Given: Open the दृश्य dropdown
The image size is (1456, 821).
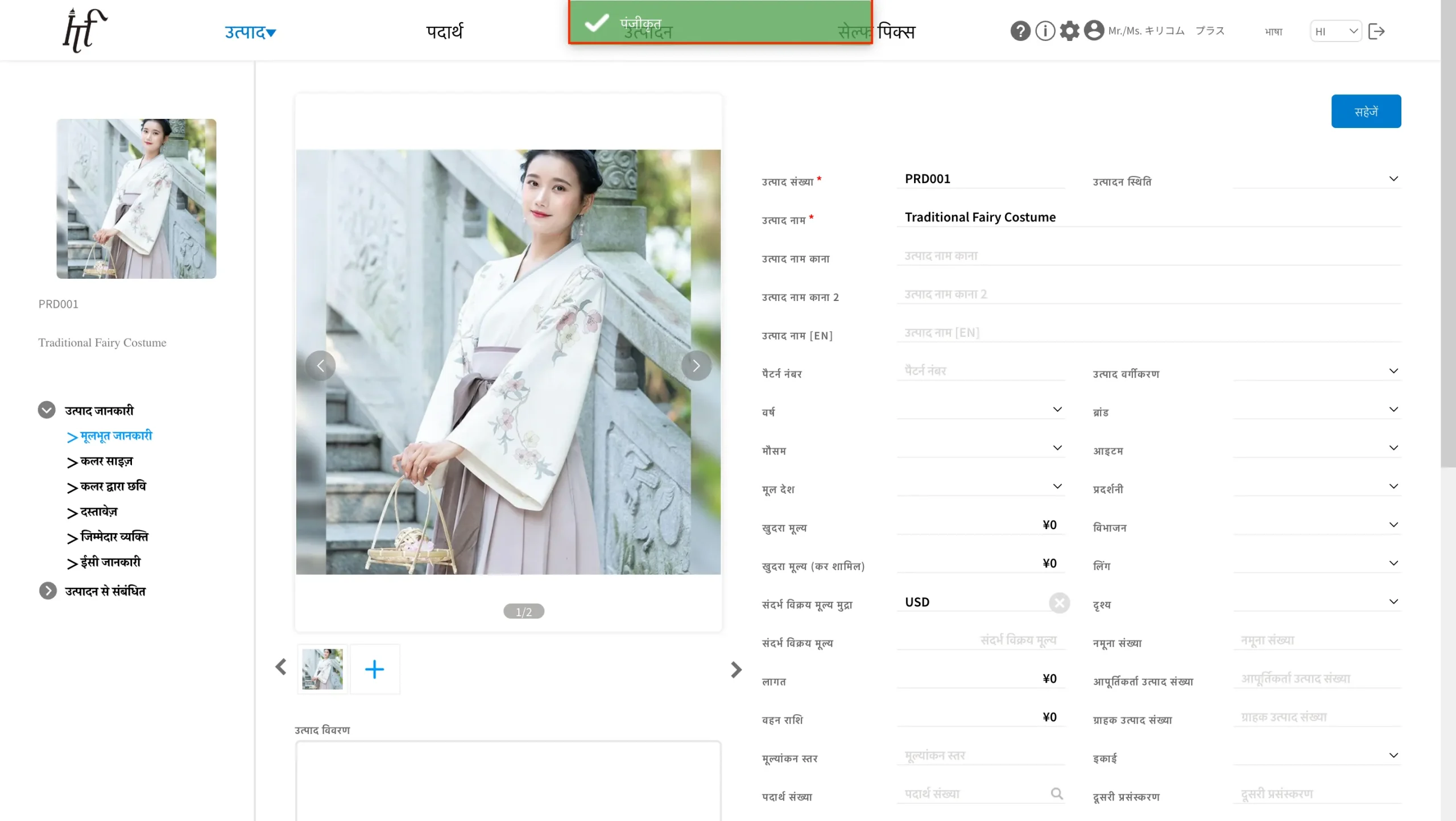Looking at the screenshot, I should pyautogui.click(x=1317, y=602).
